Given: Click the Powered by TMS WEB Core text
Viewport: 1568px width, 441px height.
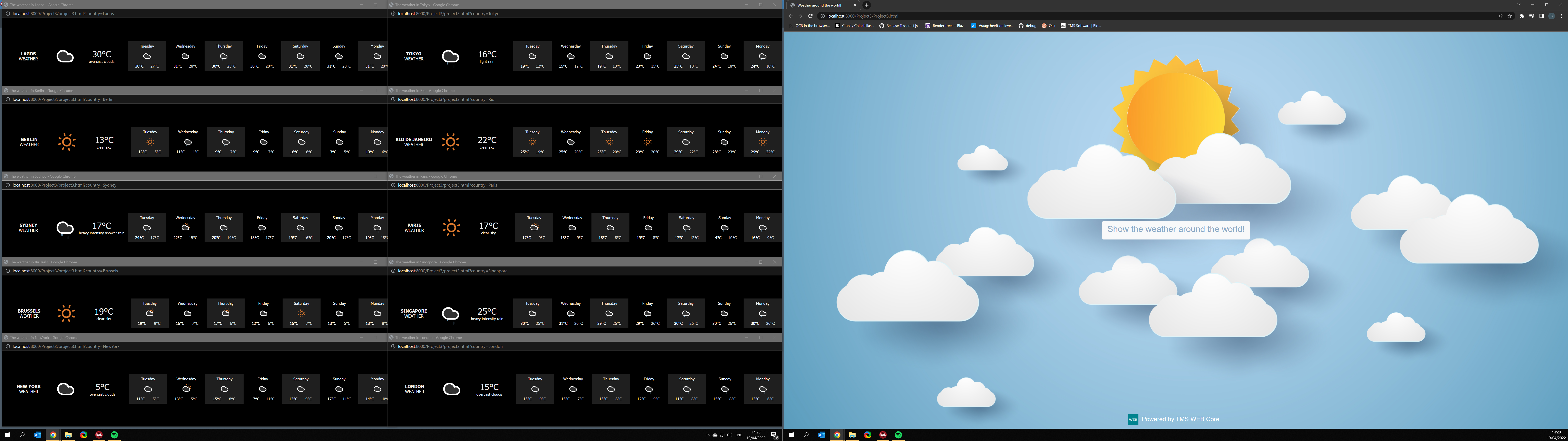Looking at the screenshot, I should click(1180, 419).
